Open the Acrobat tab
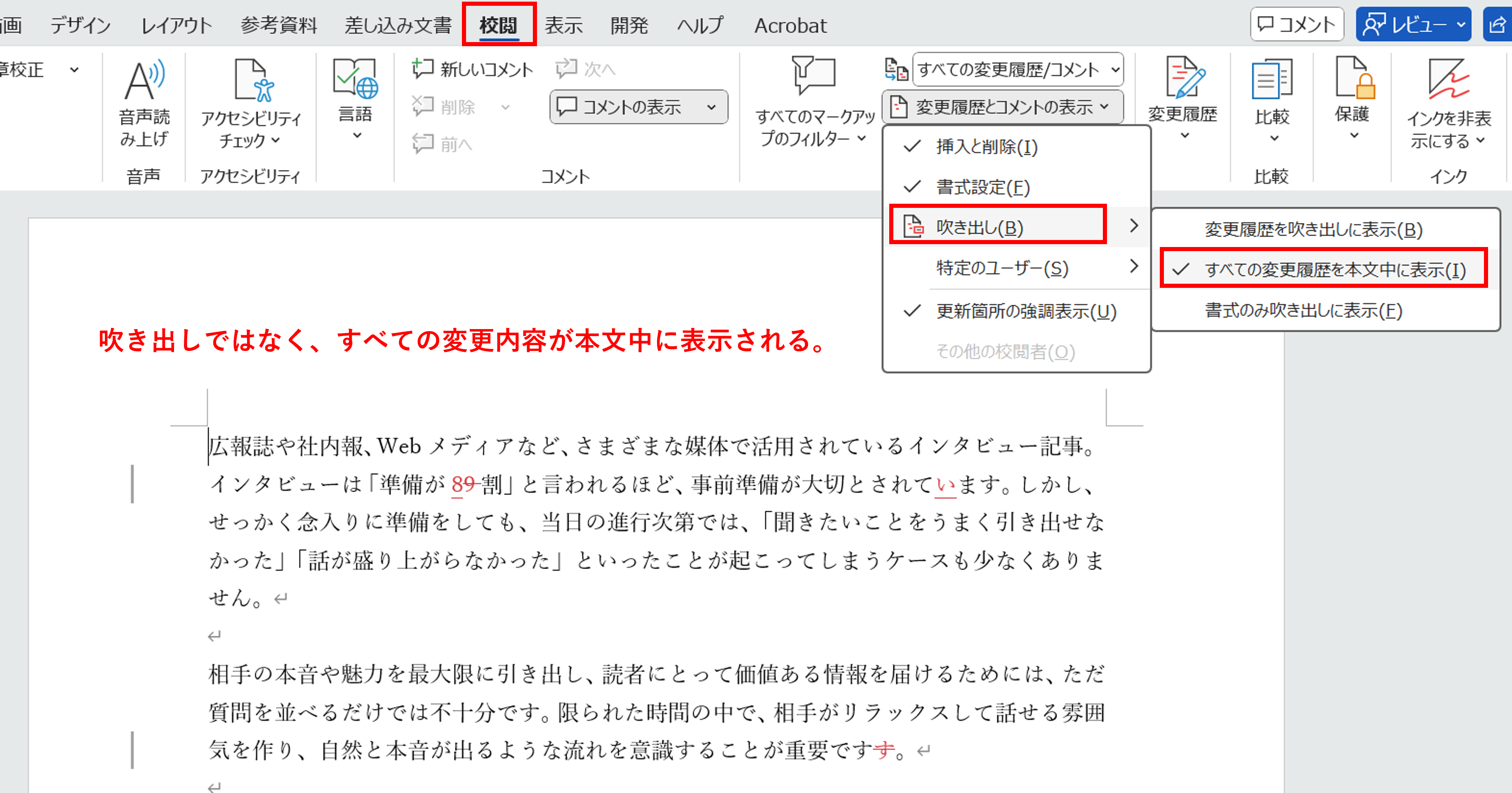 click(790, 25)
